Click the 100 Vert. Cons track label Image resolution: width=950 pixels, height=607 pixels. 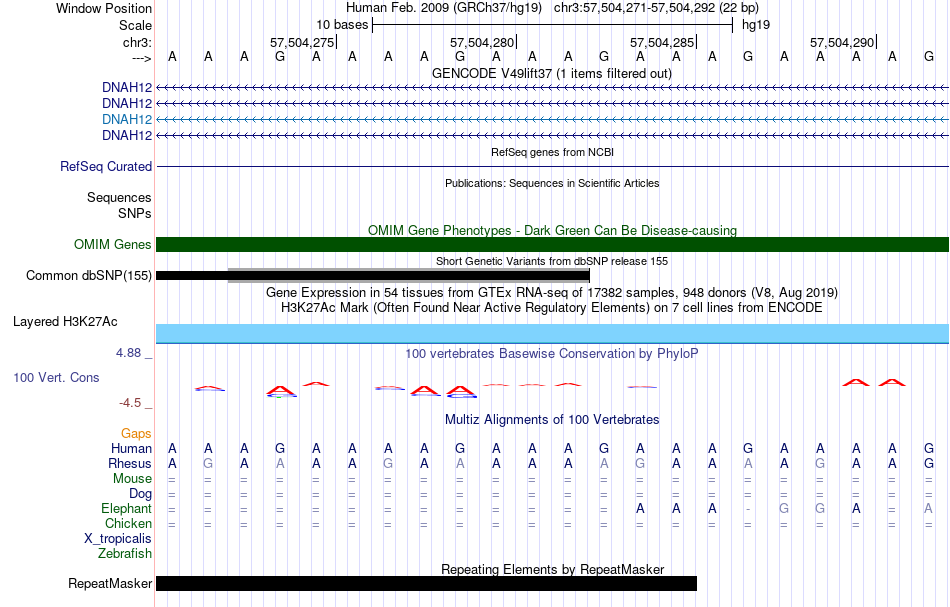[x=56, y=377]
